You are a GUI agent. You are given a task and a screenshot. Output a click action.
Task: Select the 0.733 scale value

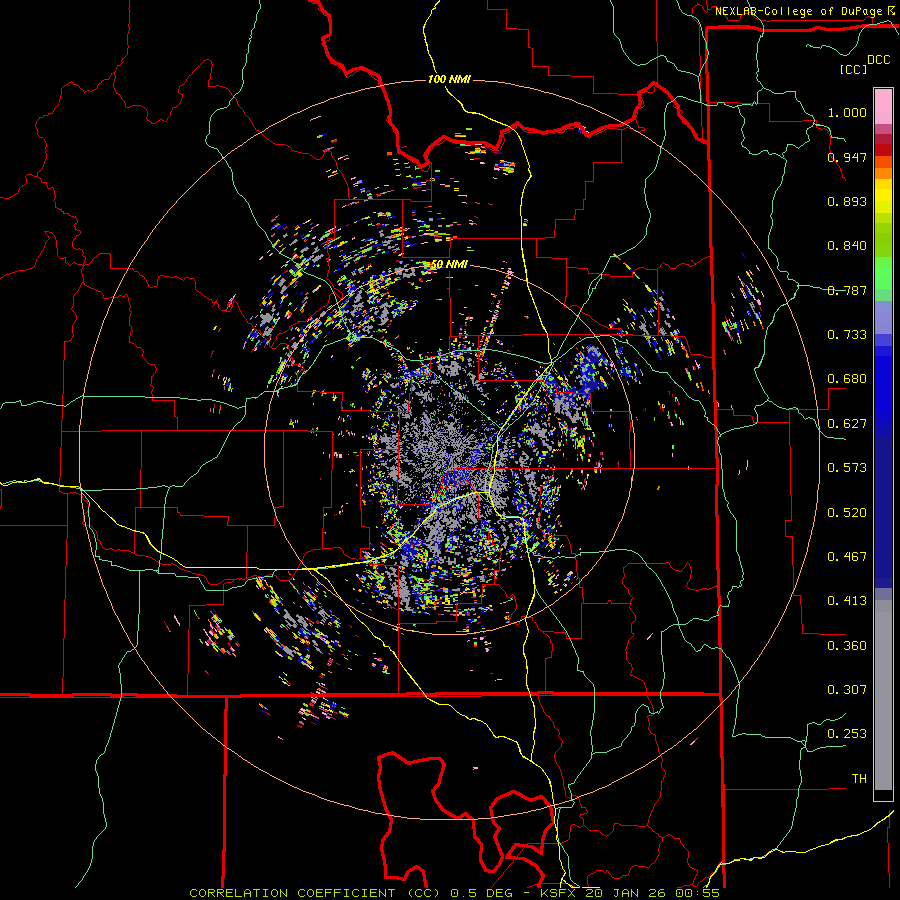click(847, 335)
